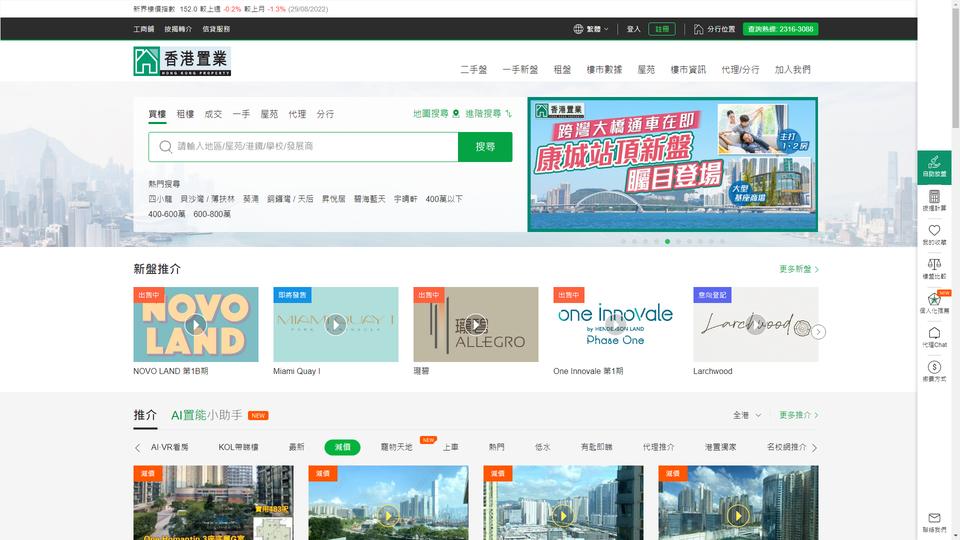Click the 香港置業 home logo
Image resolution: width=960 pixels, height=540 pixels.
182,61
